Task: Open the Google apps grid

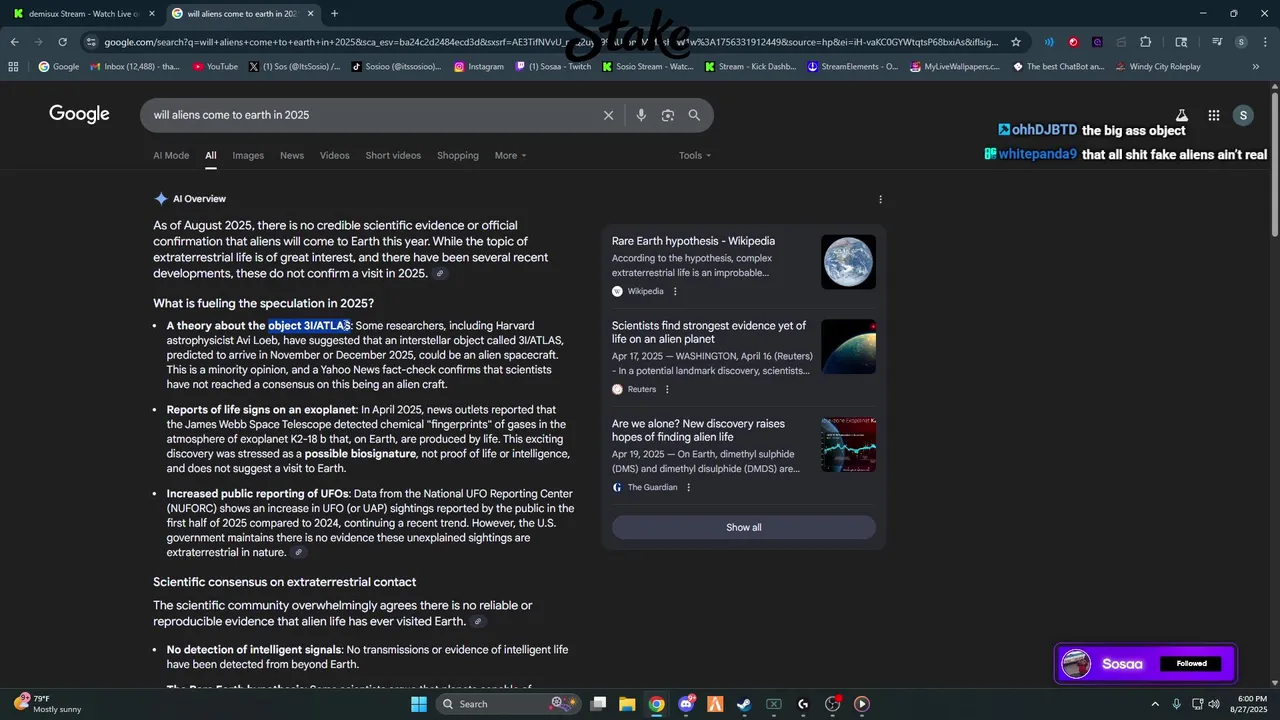Action: (1214, 115)
